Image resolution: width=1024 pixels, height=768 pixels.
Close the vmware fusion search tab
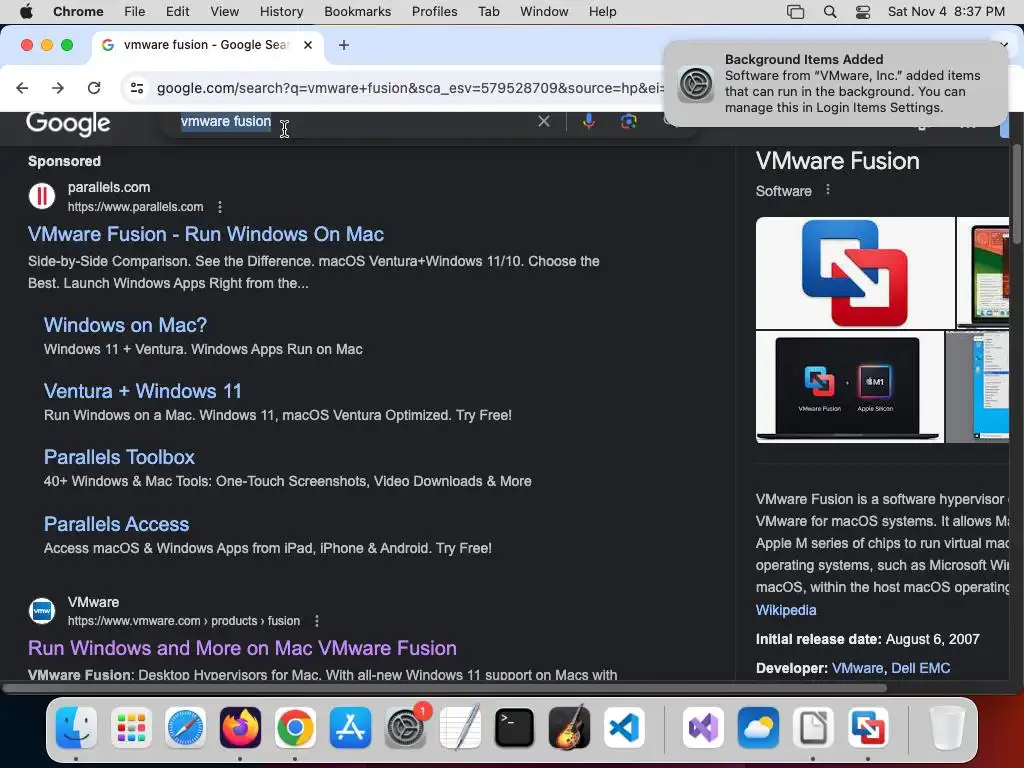click(x=308, y=45)
